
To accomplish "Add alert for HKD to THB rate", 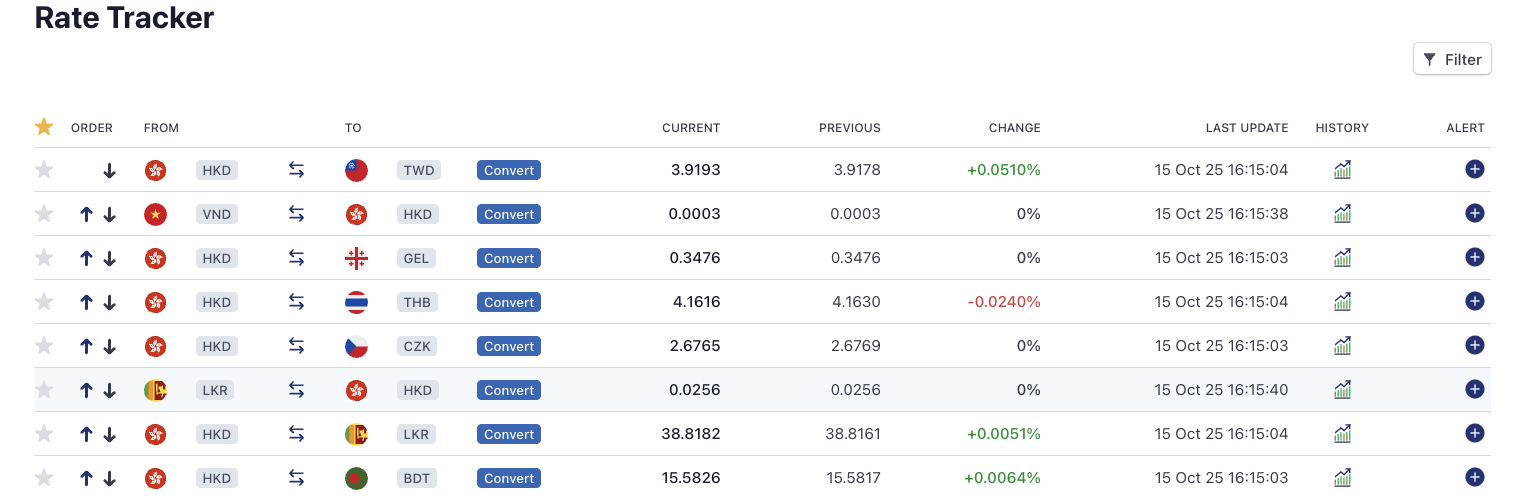I will click(x=1474, y=301).
